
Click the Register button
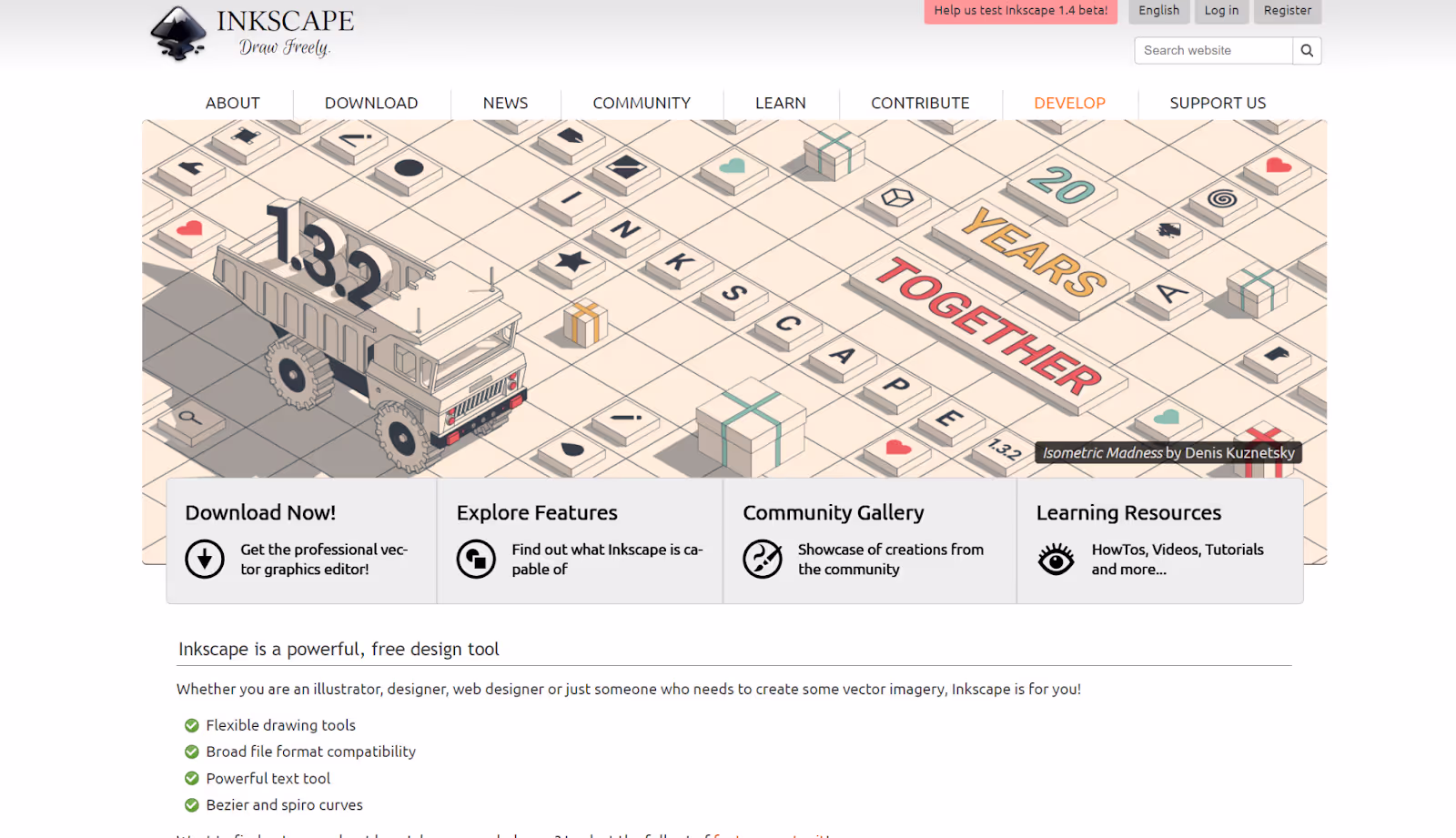[1286, 11]
